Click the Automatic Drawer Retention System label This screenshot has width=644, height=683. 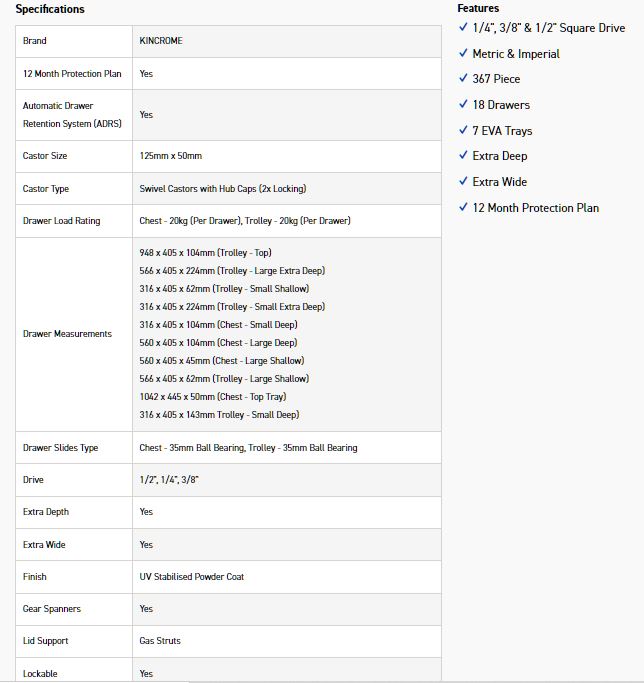pyautogui.click(x=67, y=114)
